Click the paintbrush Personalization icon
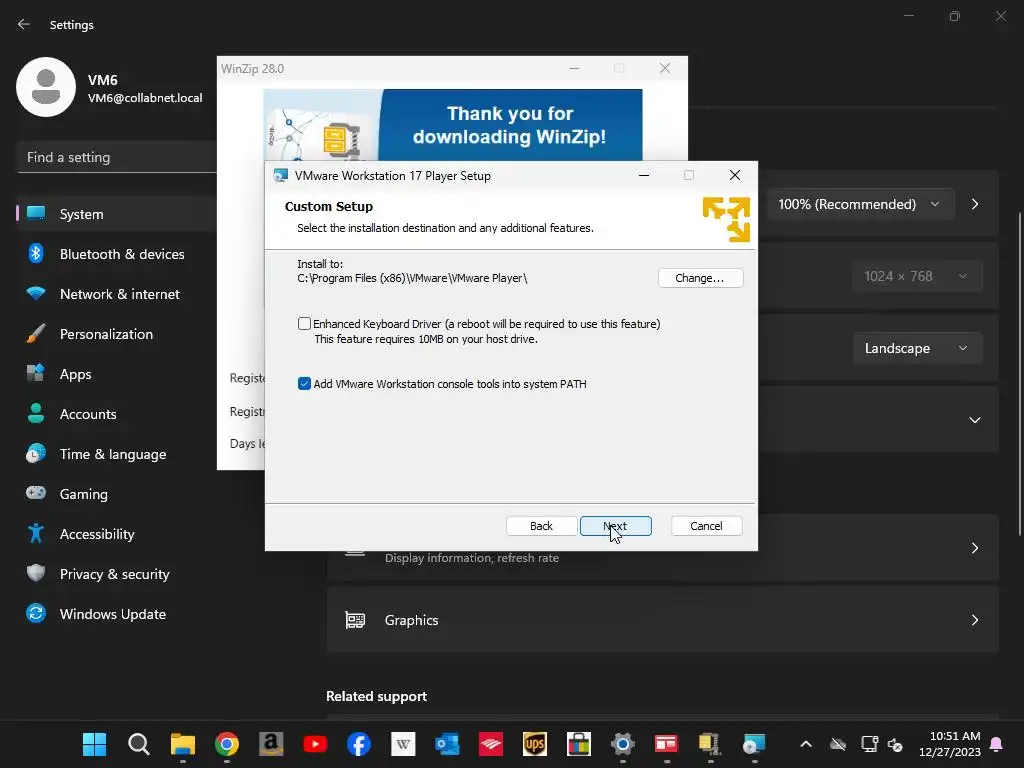 36,334
